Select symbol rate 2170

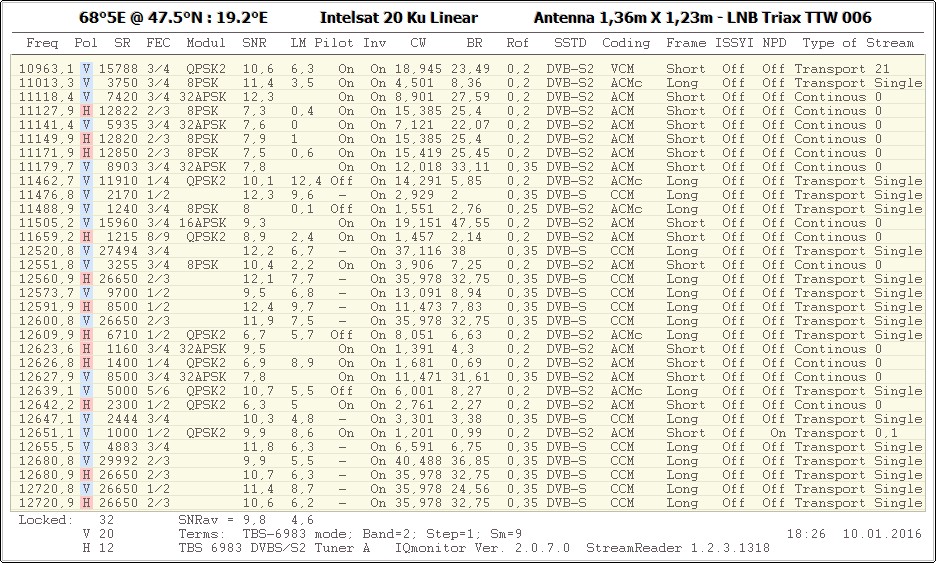[122, 195]
